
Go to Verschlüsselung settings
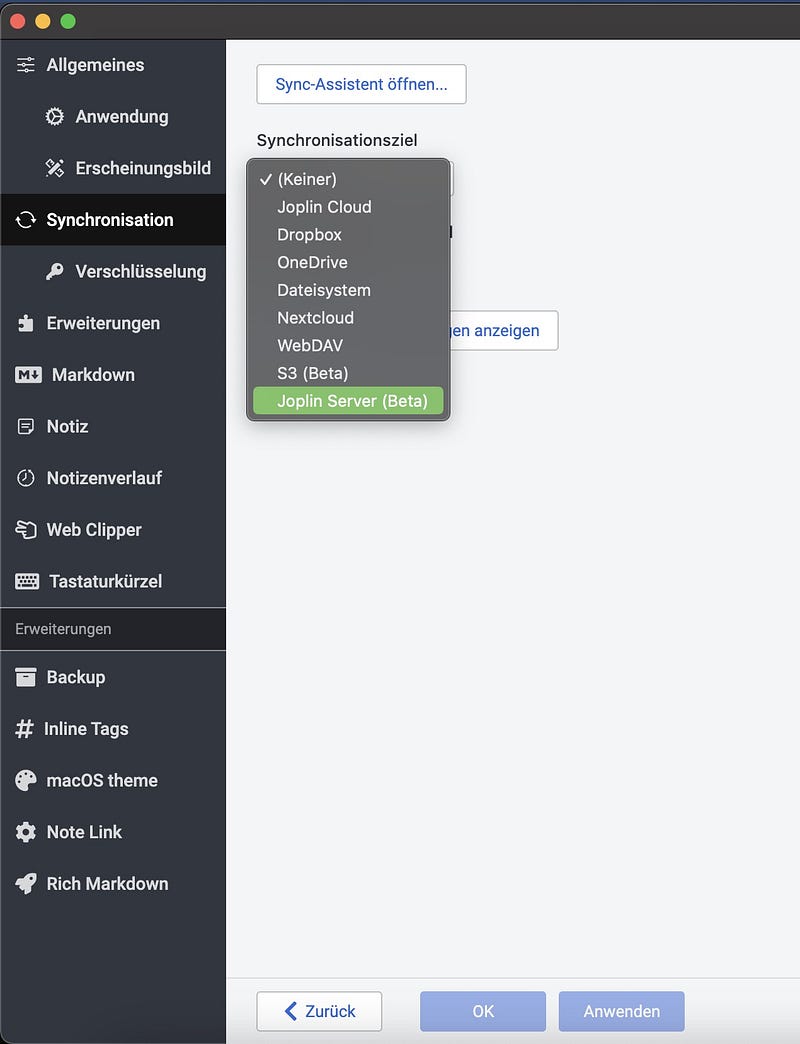113,271
